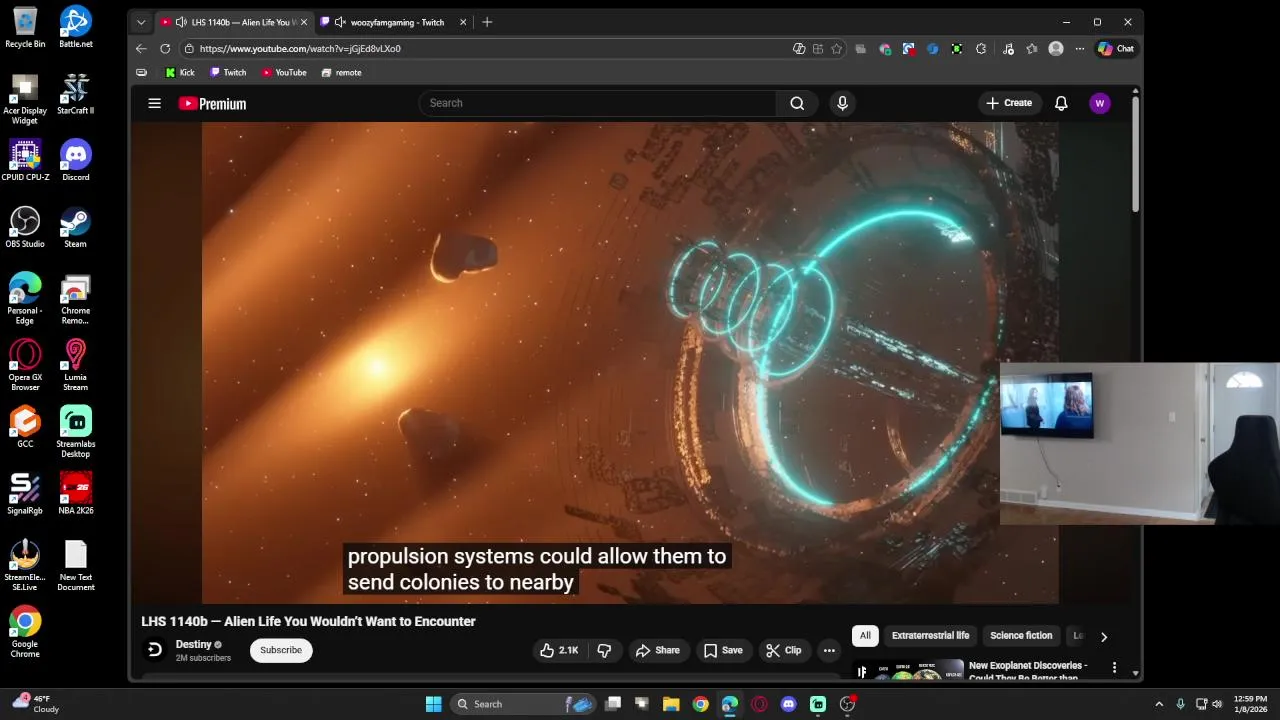
Task: Open options for New Exoplanet Discoveries video
Action: 1114,667
